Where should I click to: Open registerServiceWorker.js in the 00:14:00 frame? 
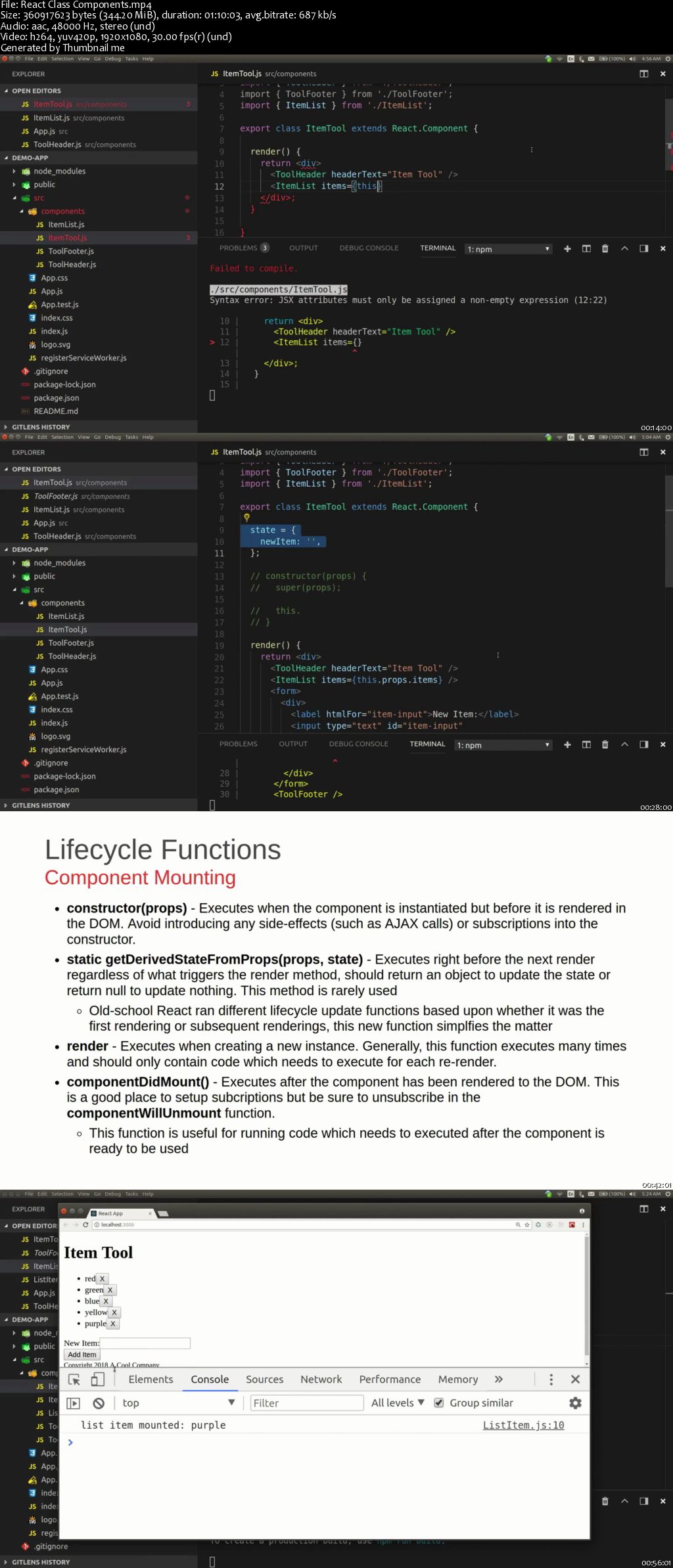coord(83,358)
